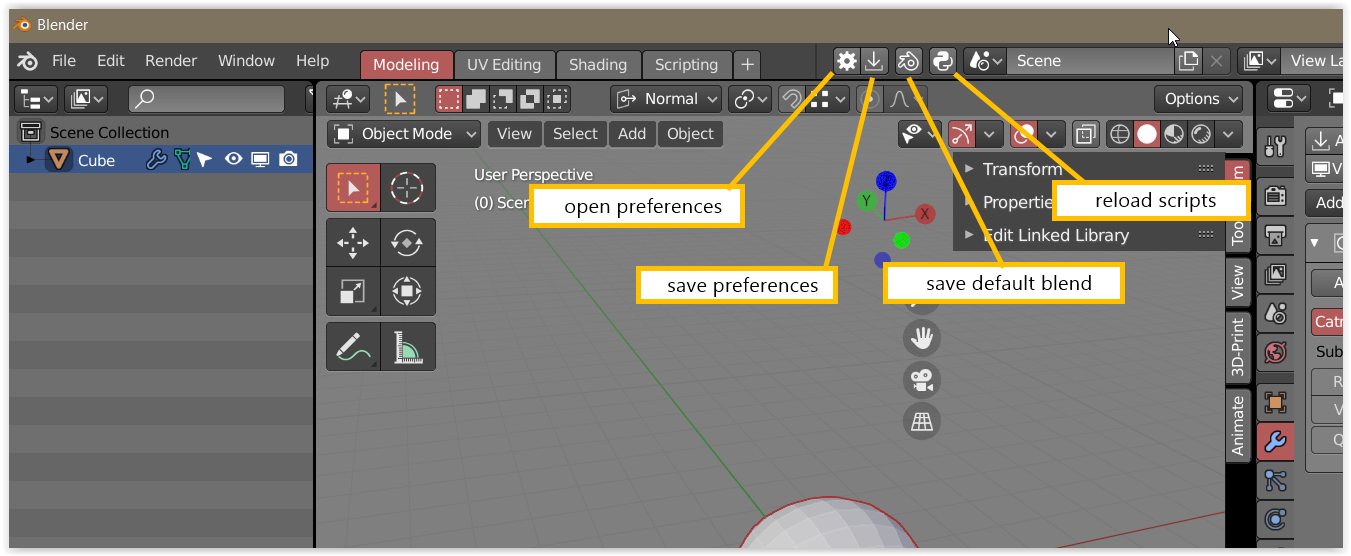Open Scene properties icon
The width and height of the screenshot is (1351, 556).
tap(1275, 313)
